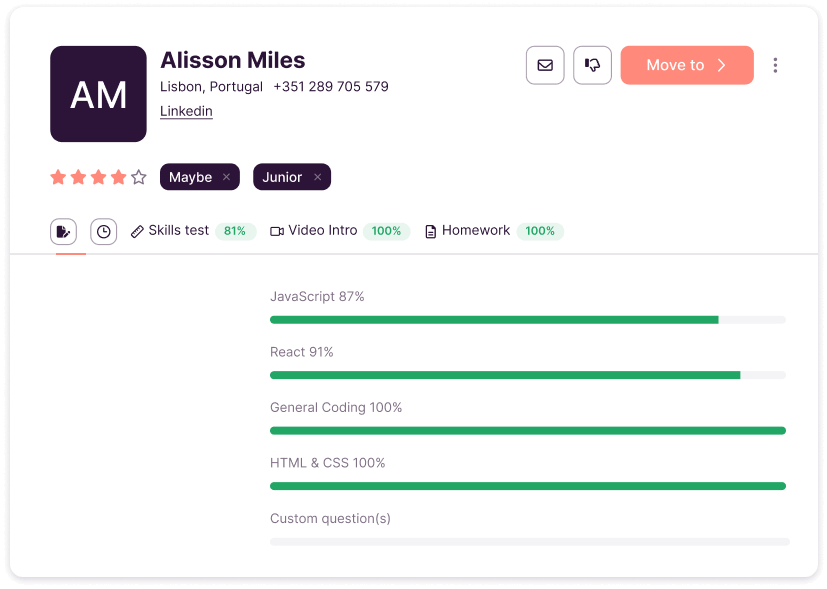This screenshot has width=827, height=589.
Task: Click the phone number +351 289 705 579
Action: click(x=331, y=87)
